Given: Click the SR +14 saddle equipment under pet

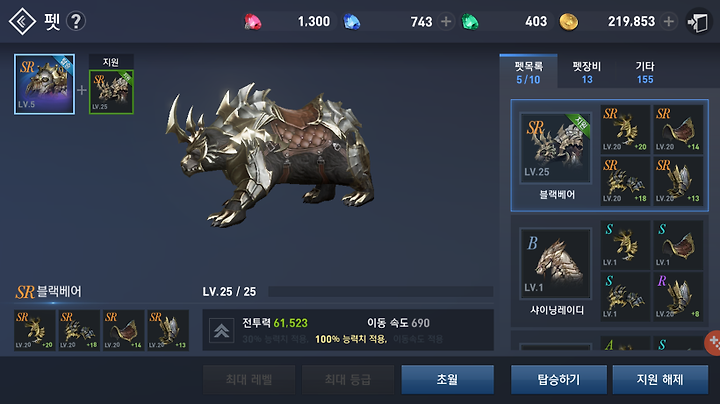Looking at the screenshot, I should [x=124, y=330].
